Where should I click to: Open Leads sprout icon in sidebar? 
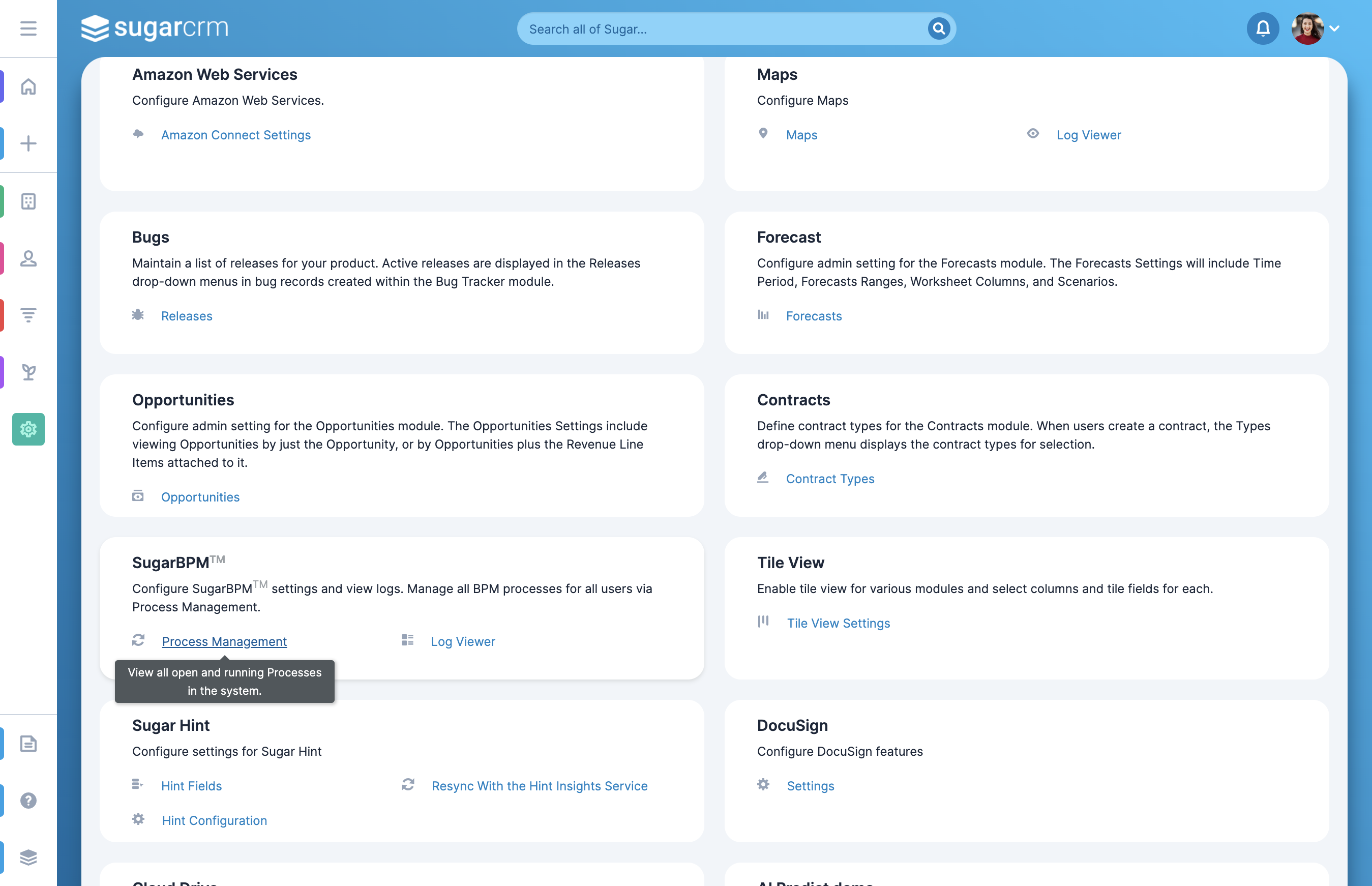pos(28,372)
